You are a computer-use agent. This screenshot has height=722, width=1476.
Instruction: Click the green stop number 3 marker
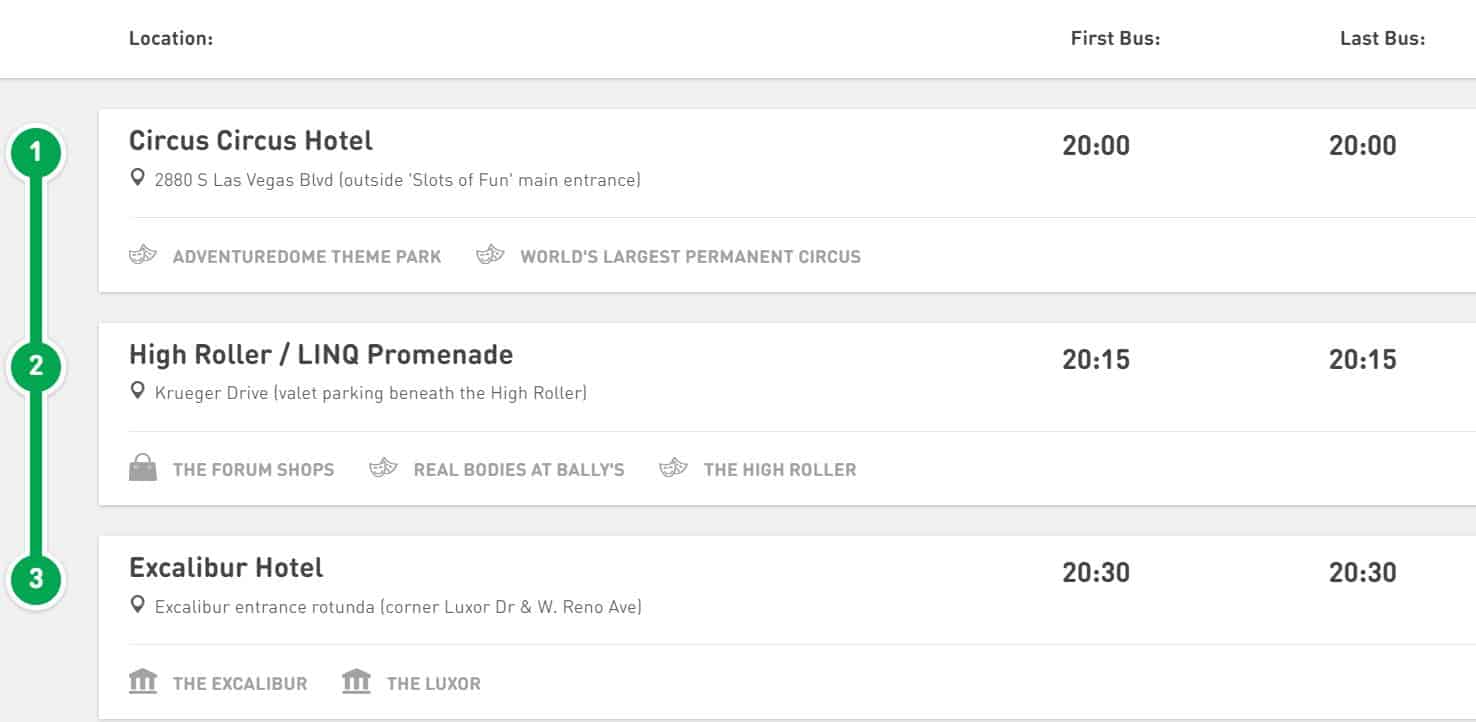point(36,579)
